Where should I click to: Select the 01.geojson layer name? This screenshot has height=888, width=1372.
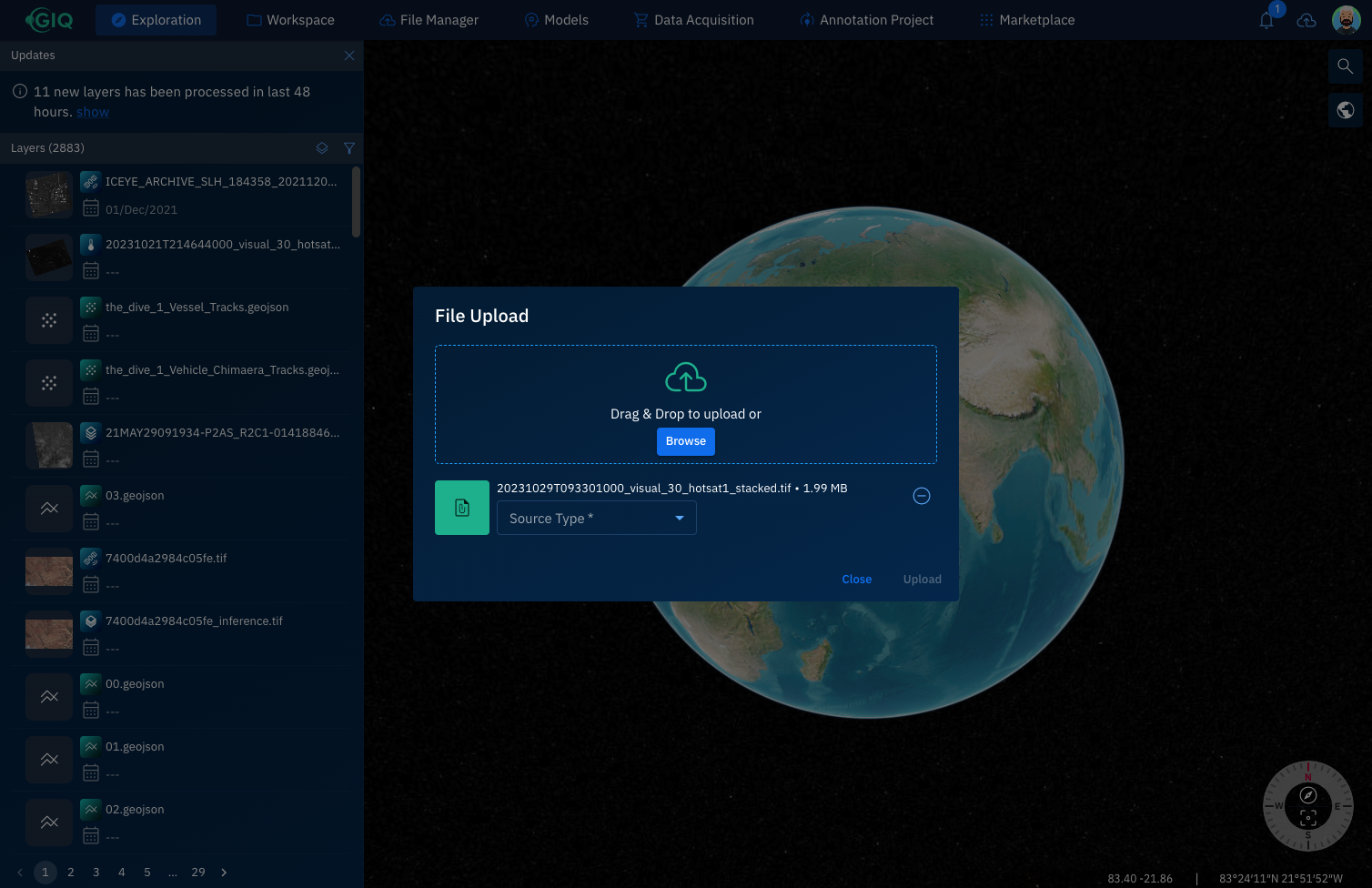(x=135, y=747)
